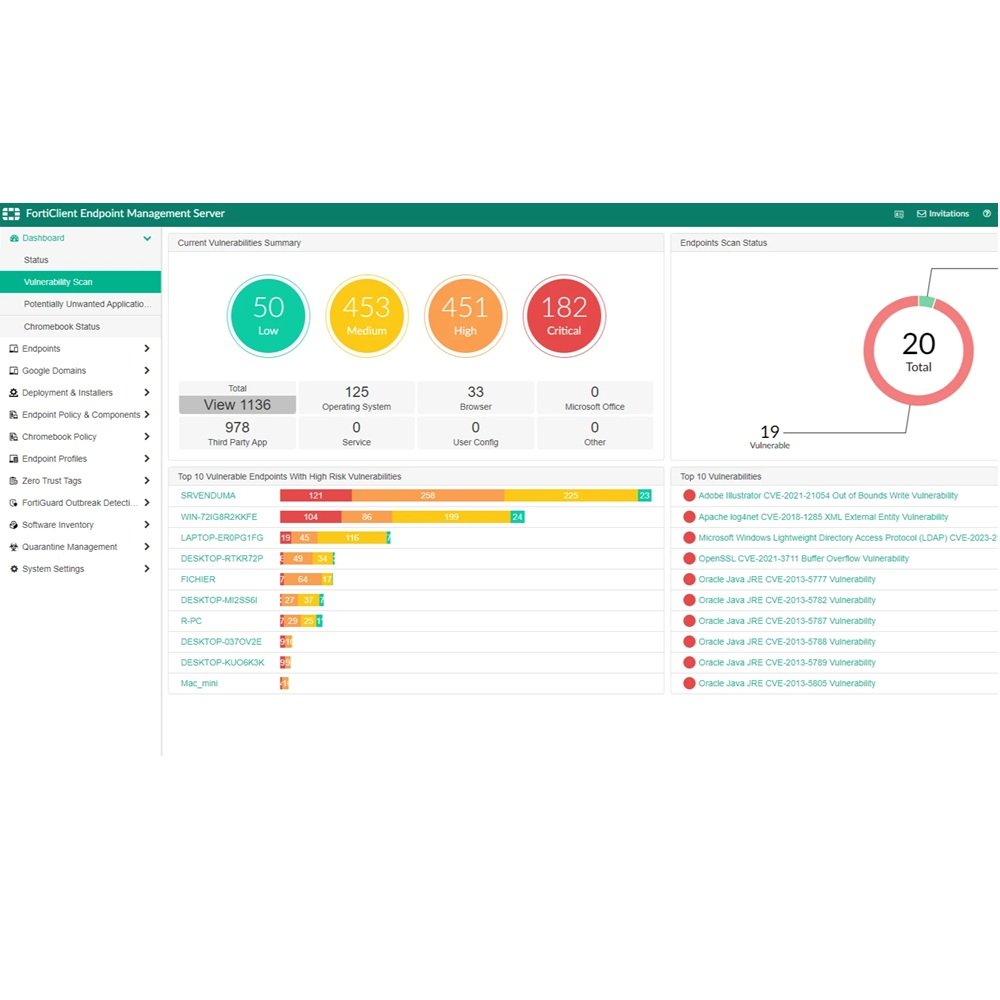Open the FICHIER endpoint link
The height and width of the screenshot is (1000, 1000).
[198, 580]
